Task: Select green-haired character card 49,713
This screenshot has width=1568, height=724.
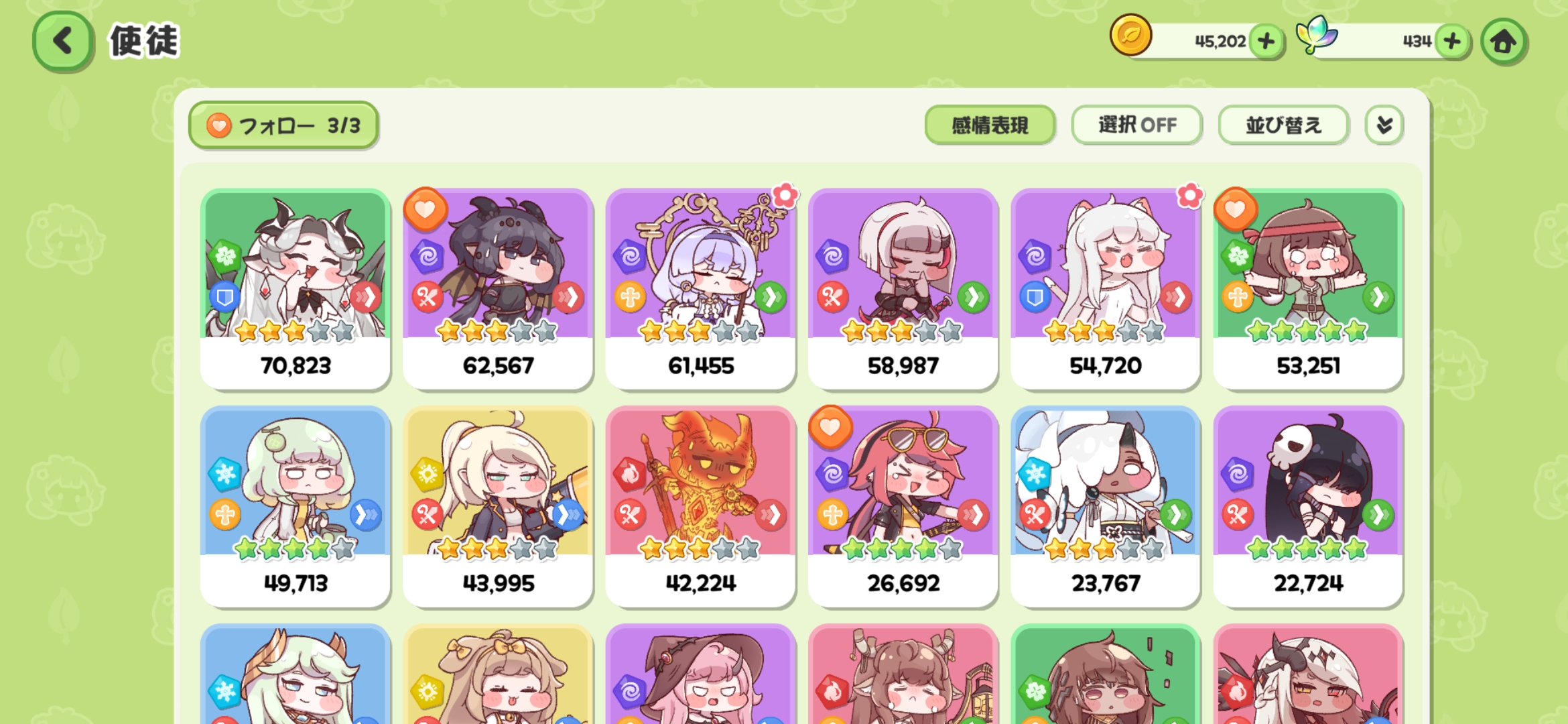Action: click(x=296, y=507)
